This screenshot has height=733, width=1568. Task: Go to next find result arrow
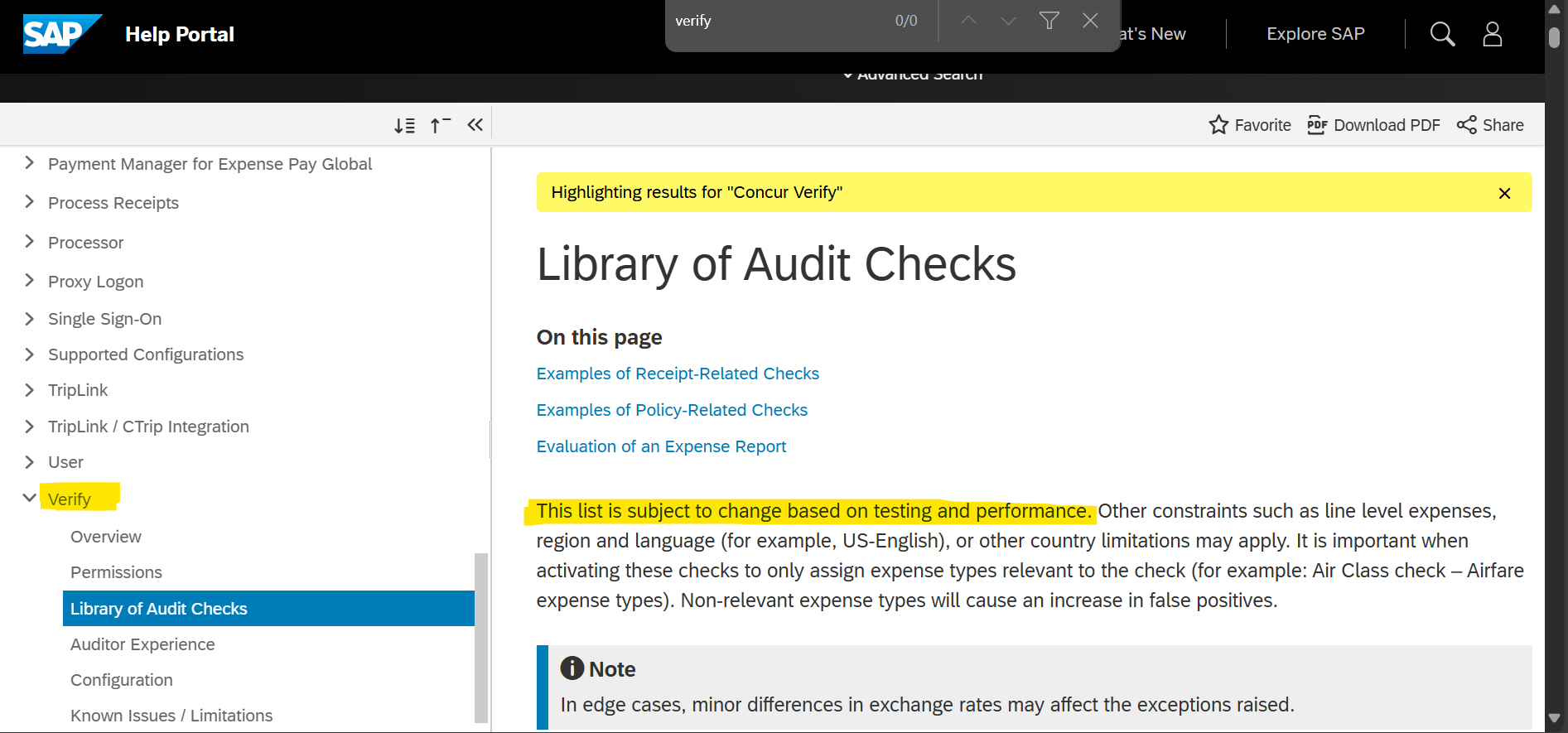[1008, 21]
